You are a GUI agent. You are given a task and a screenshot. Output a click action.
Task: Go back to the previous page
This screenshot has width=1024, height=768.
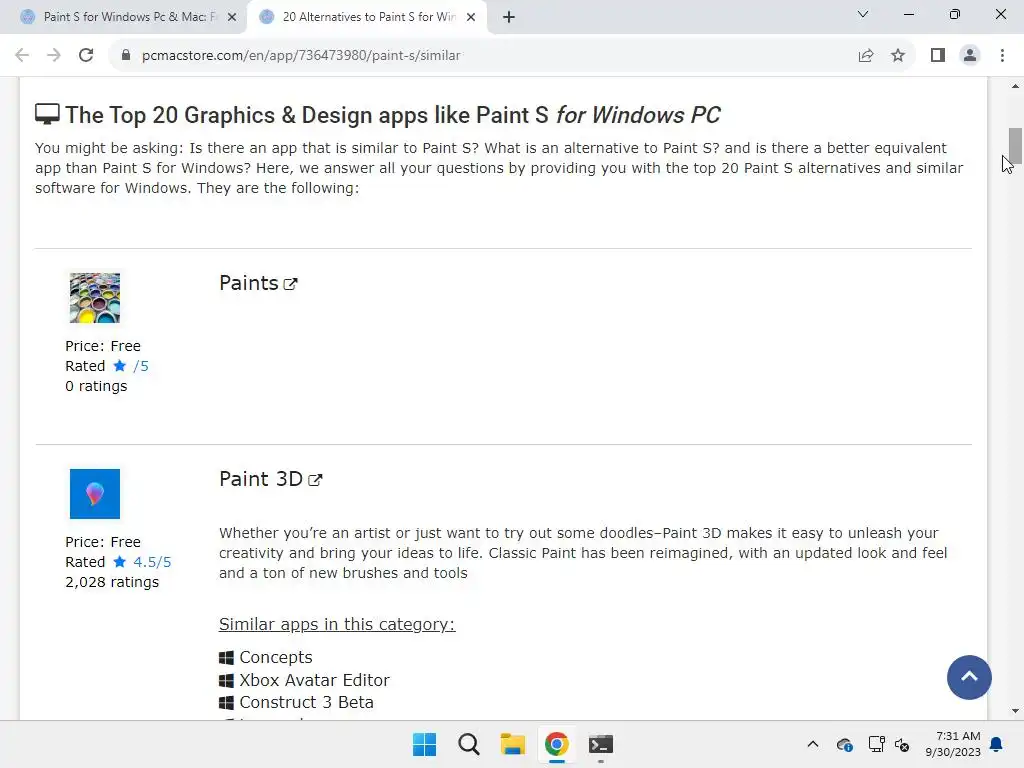click(22, 56)
